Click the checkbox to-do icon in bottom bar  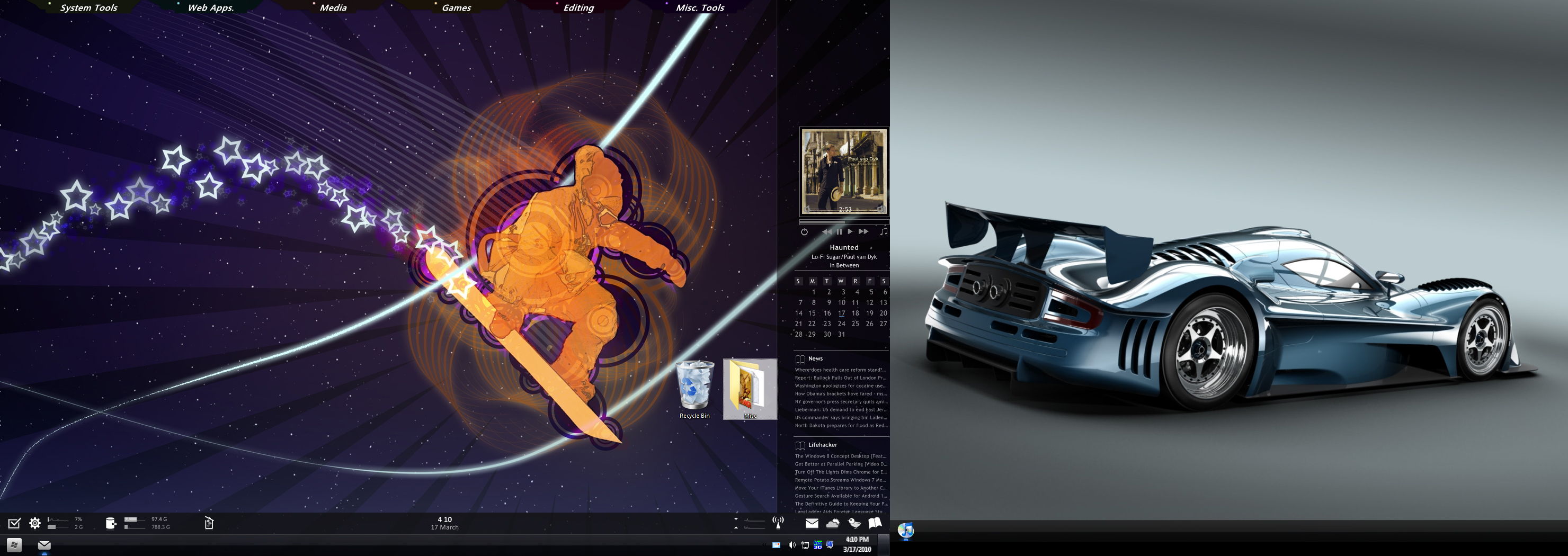(14, 523)
